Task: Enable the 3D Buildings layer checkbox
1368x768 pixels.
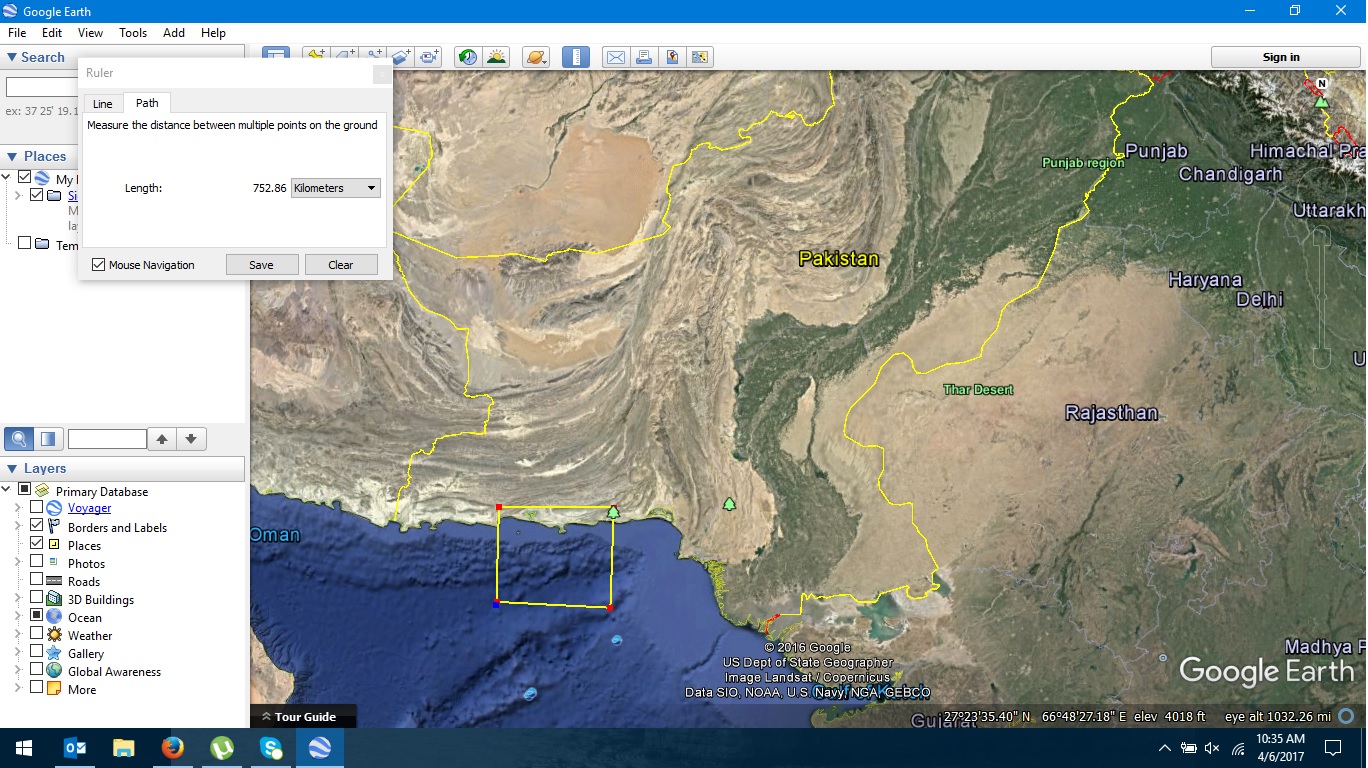Action: tap(37, 597)
